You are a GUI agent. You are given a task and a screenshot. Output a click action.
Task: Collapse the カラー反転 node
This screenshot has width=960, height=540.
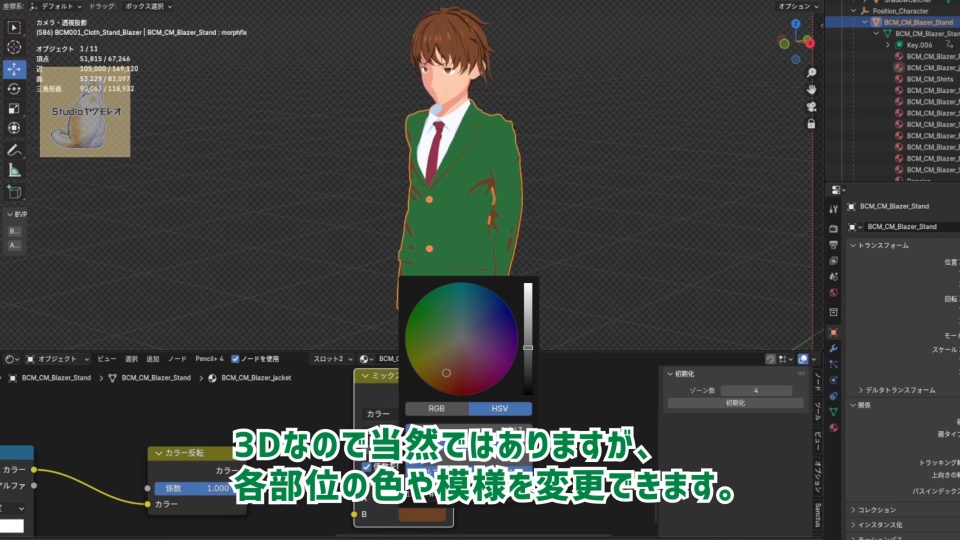(x=159, y=454)
